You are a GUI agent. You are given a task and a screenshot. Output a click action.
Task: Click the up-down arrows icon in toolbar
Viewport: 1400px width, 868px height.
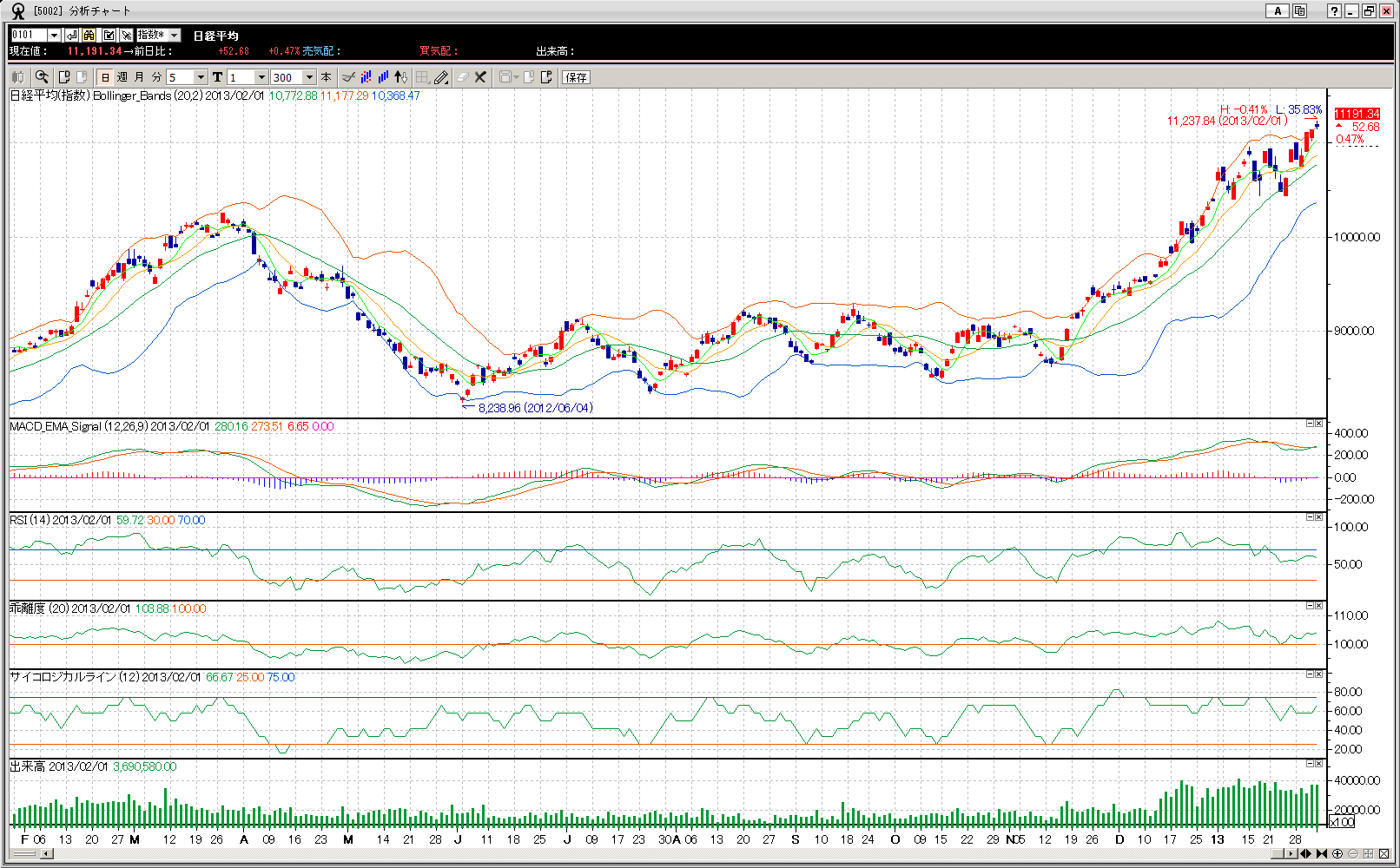[x=400, y=77]
